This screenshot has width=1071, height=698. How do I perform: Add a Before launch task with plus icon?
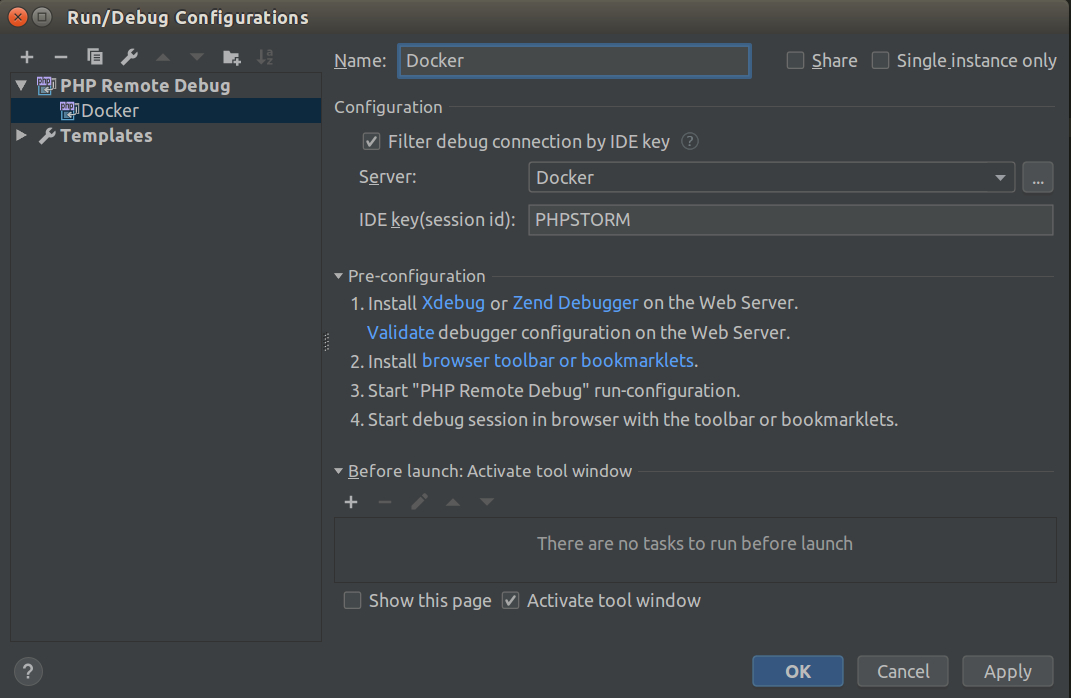point(351,502)
